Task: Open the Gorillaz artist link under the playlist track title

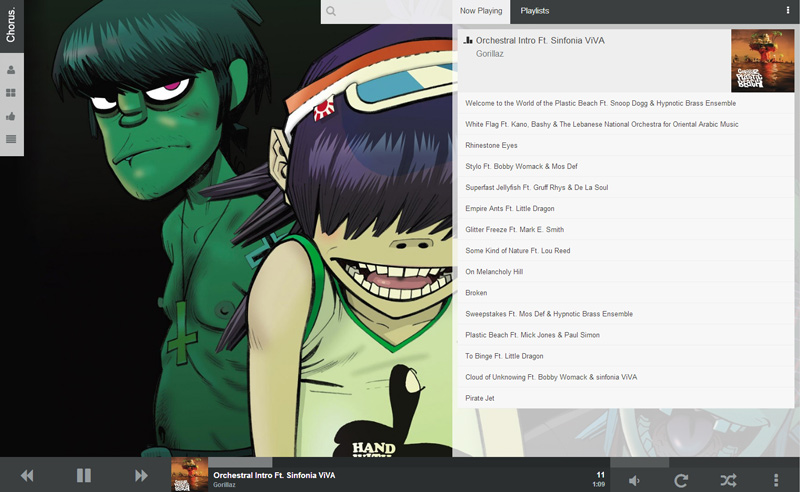Action: click(490, 54)
